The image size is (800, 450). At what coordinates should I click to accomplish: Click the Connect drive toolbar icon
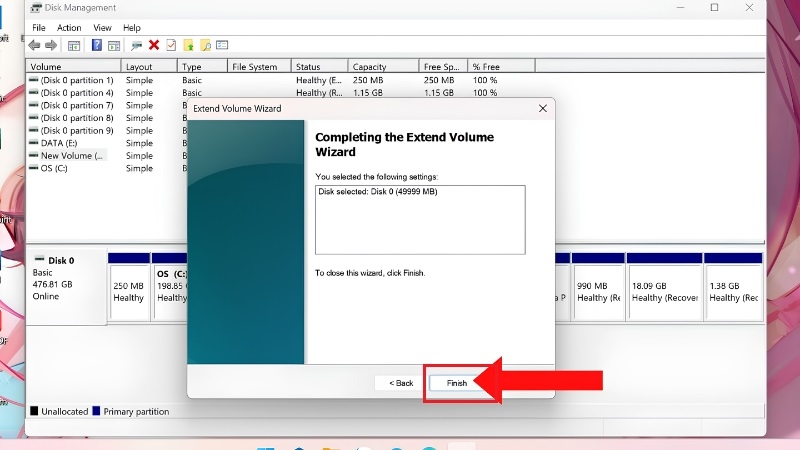[x=136, y=45]
